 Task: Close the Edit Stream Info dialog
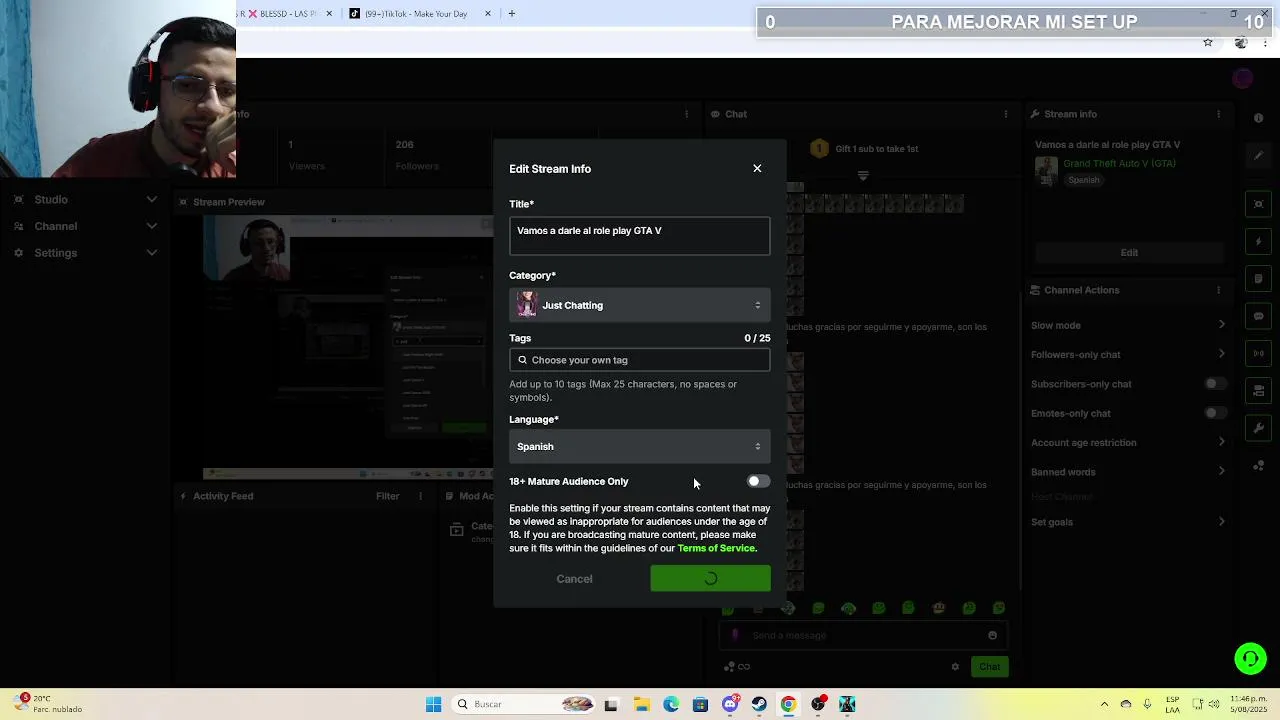pyautogui.click(x=757, y=168)
